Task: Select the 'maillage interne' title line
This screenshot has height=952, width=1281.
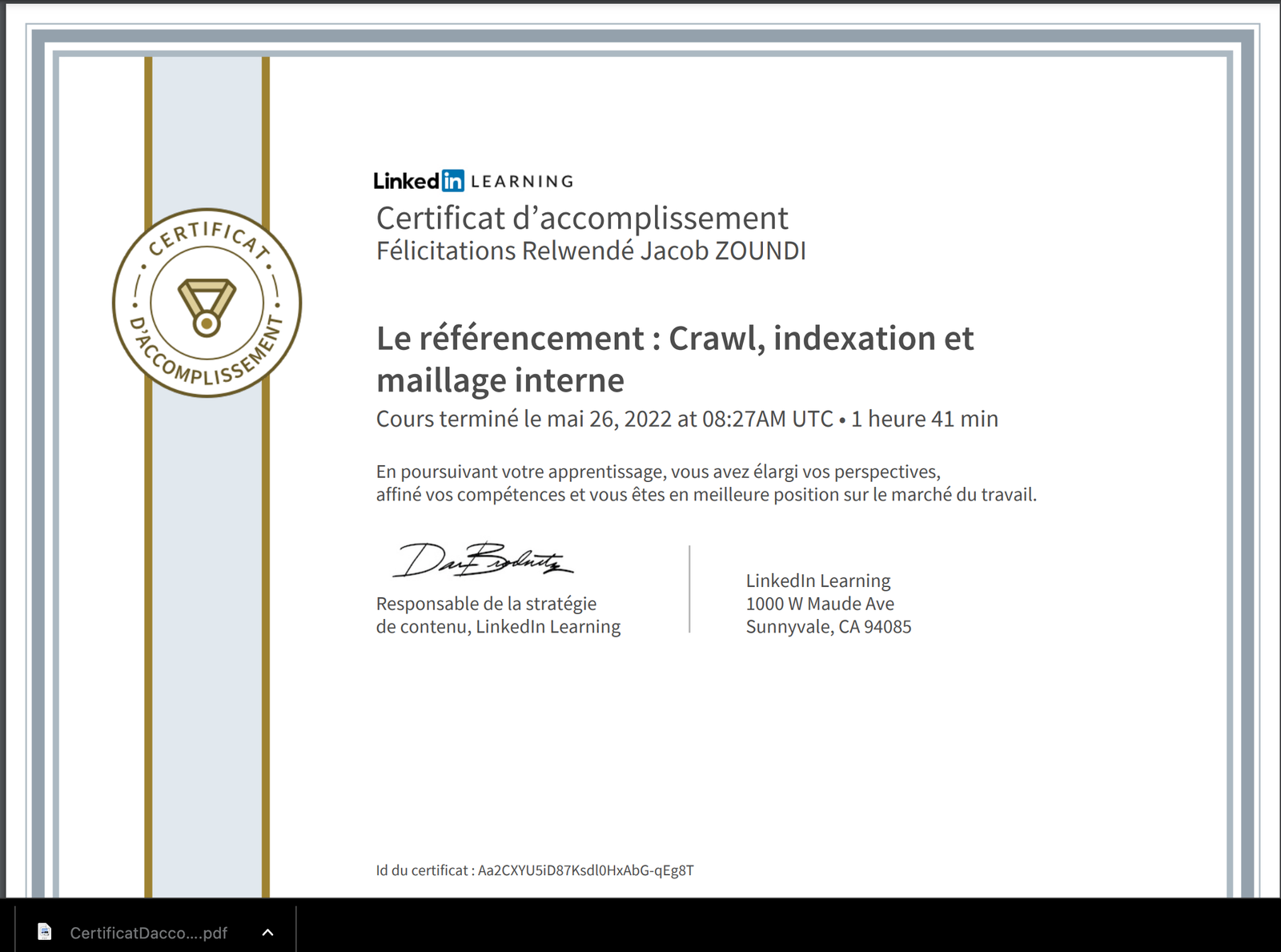Action: tap(500, 380)
